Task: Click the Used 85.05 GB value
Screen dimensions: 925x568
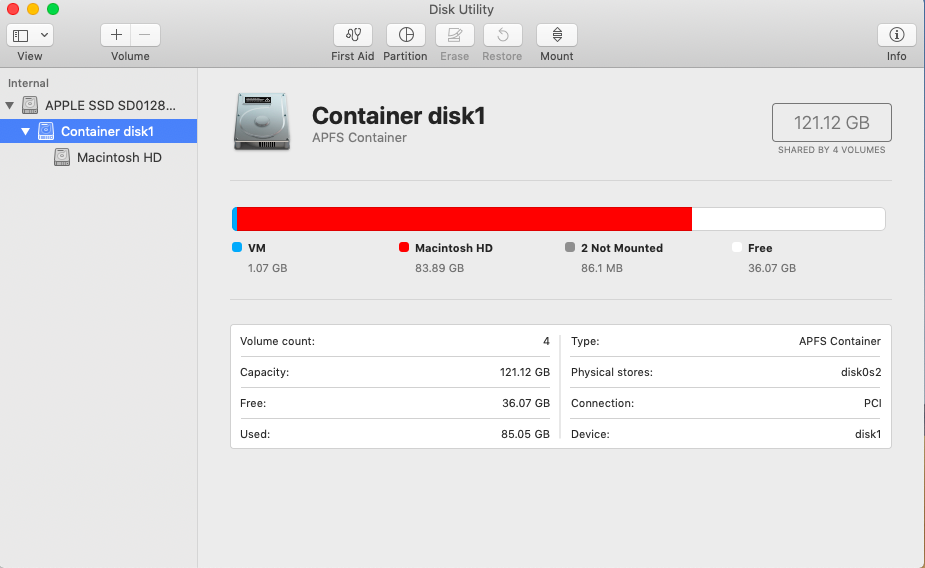Action: pos(525,434)
